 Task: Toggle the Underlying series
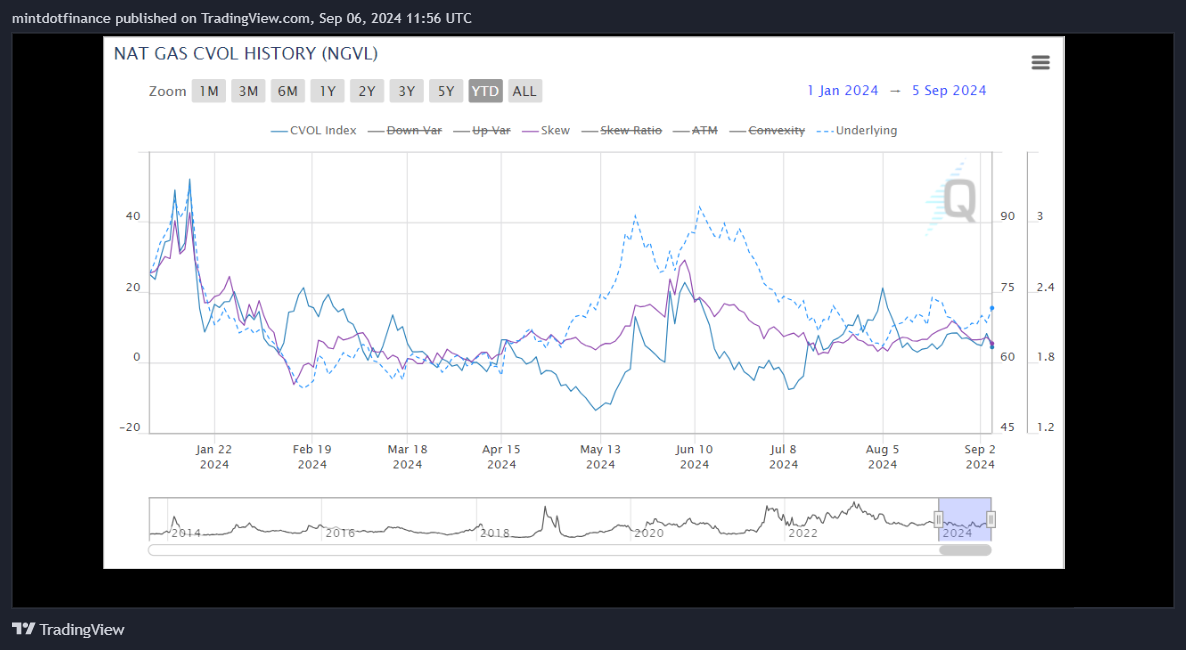(857, 130)
